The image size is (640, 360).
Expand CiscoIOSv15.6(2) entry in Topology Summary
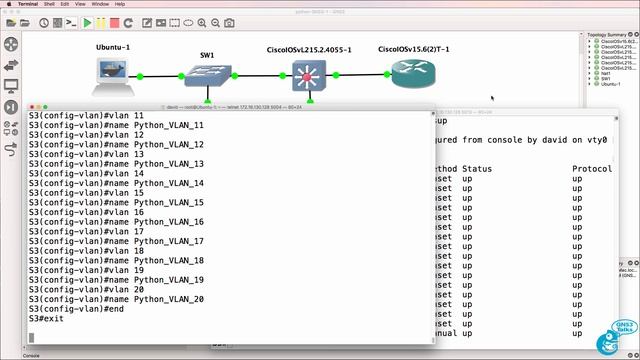pos(589,41)
